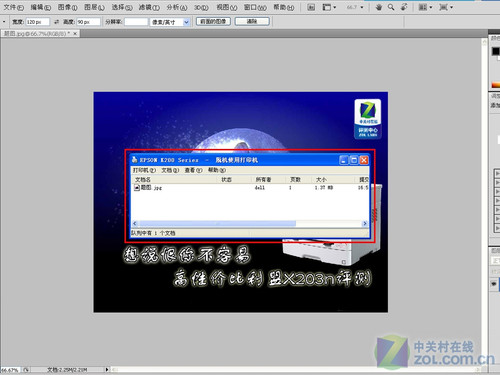Screen dimensions: 500x375
Task: Select the Zoom magnifier tool icon
Action: click(391, 7)
